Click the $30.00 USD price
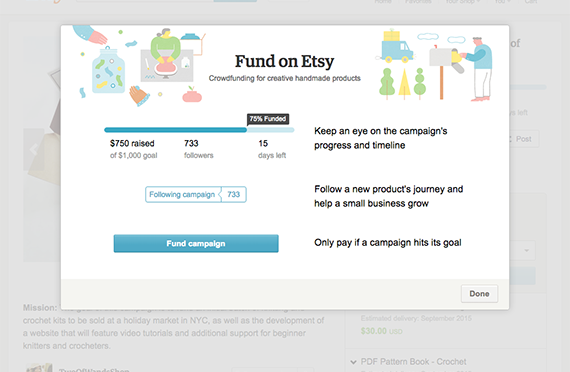570x372 pixels. (381, 331)
